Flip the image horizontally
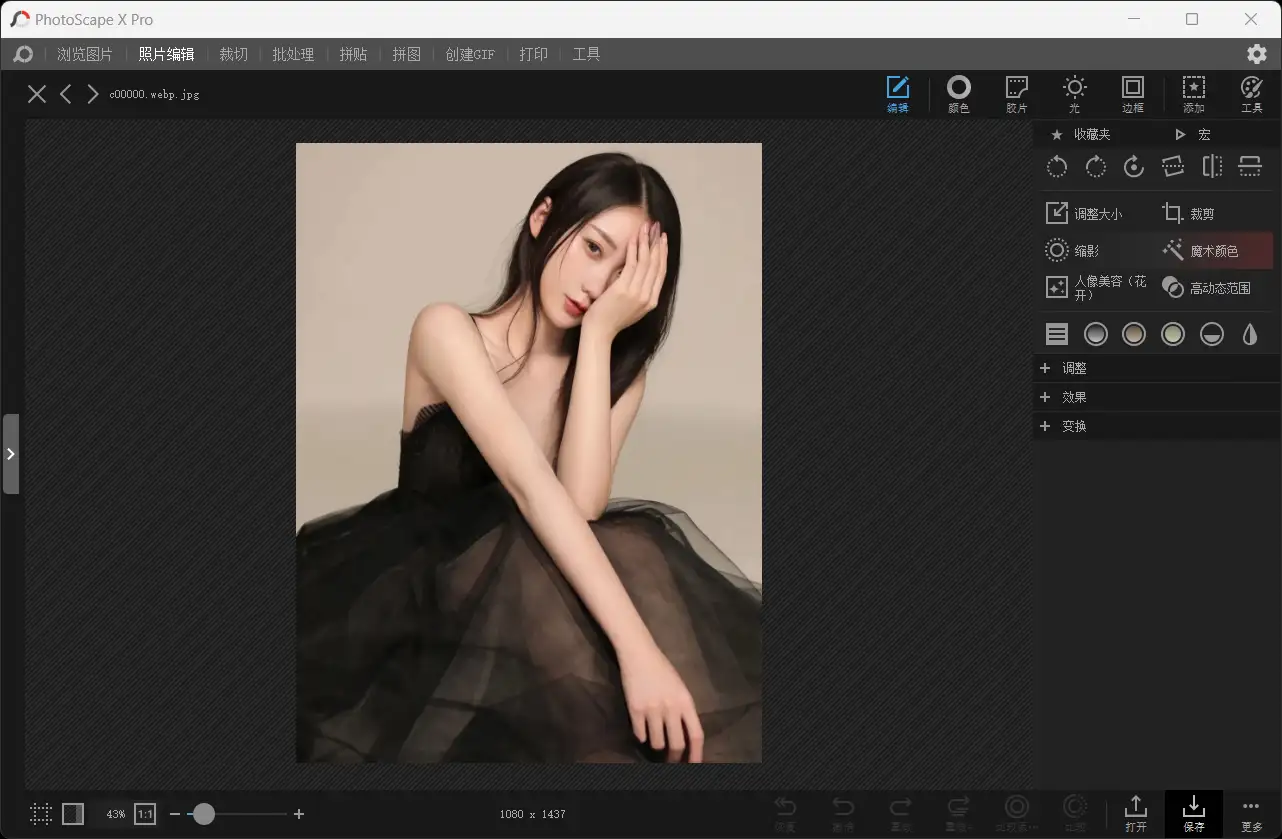 (x=1211, y=167)
